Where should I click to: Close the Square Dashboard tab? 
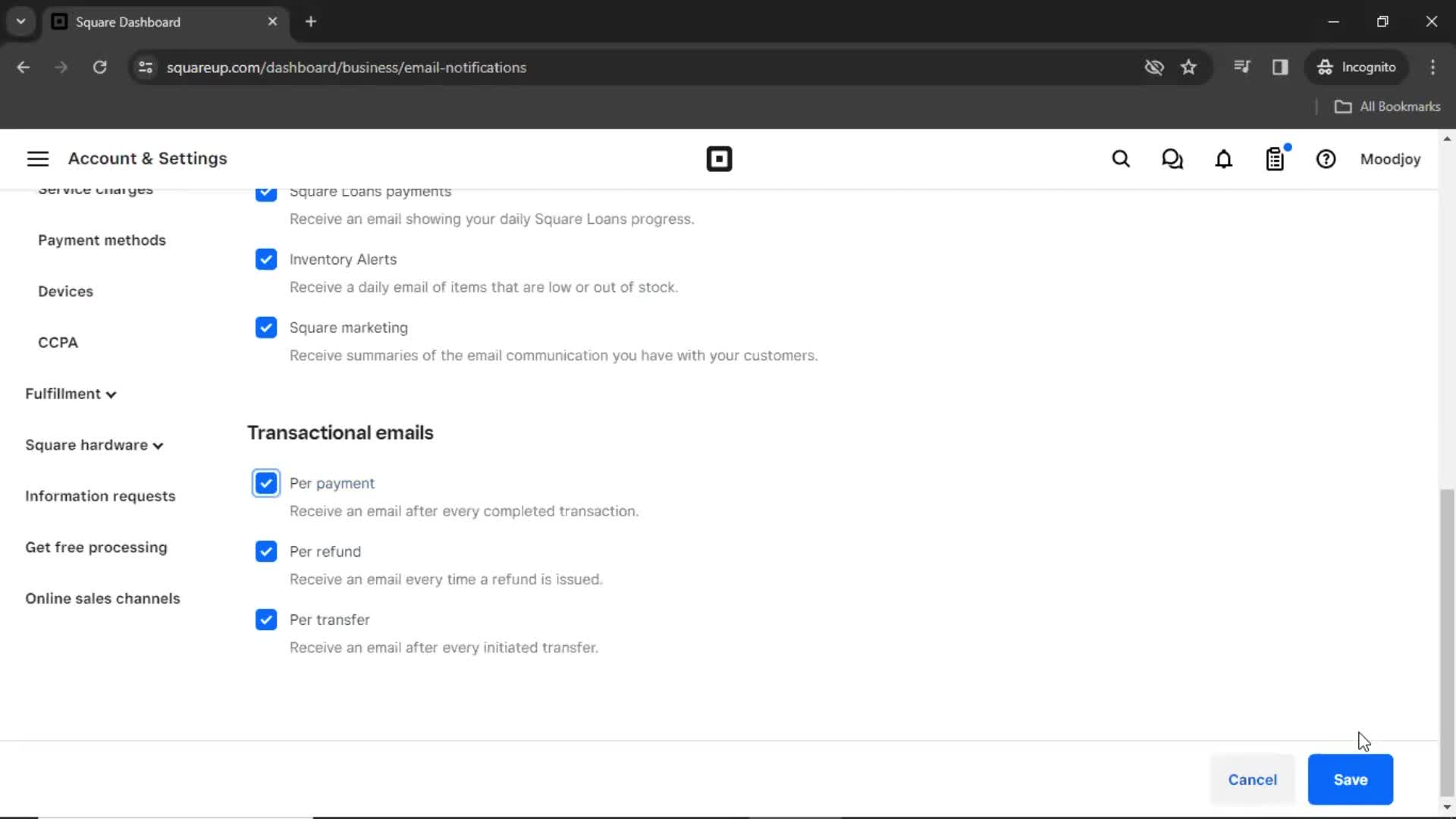(272, 22)
